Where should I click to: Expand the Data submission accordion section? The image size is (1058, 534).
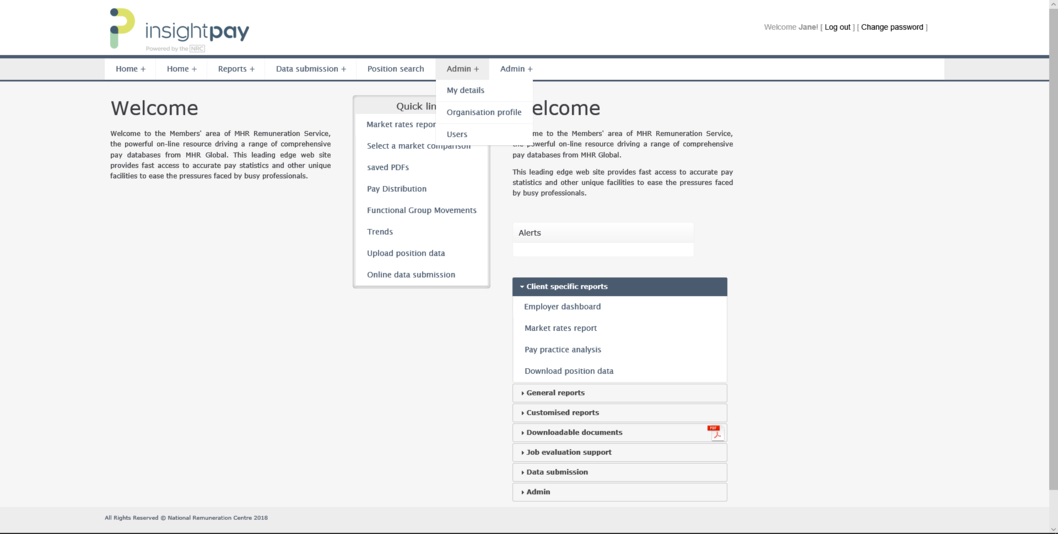click(x=556, y=472)
